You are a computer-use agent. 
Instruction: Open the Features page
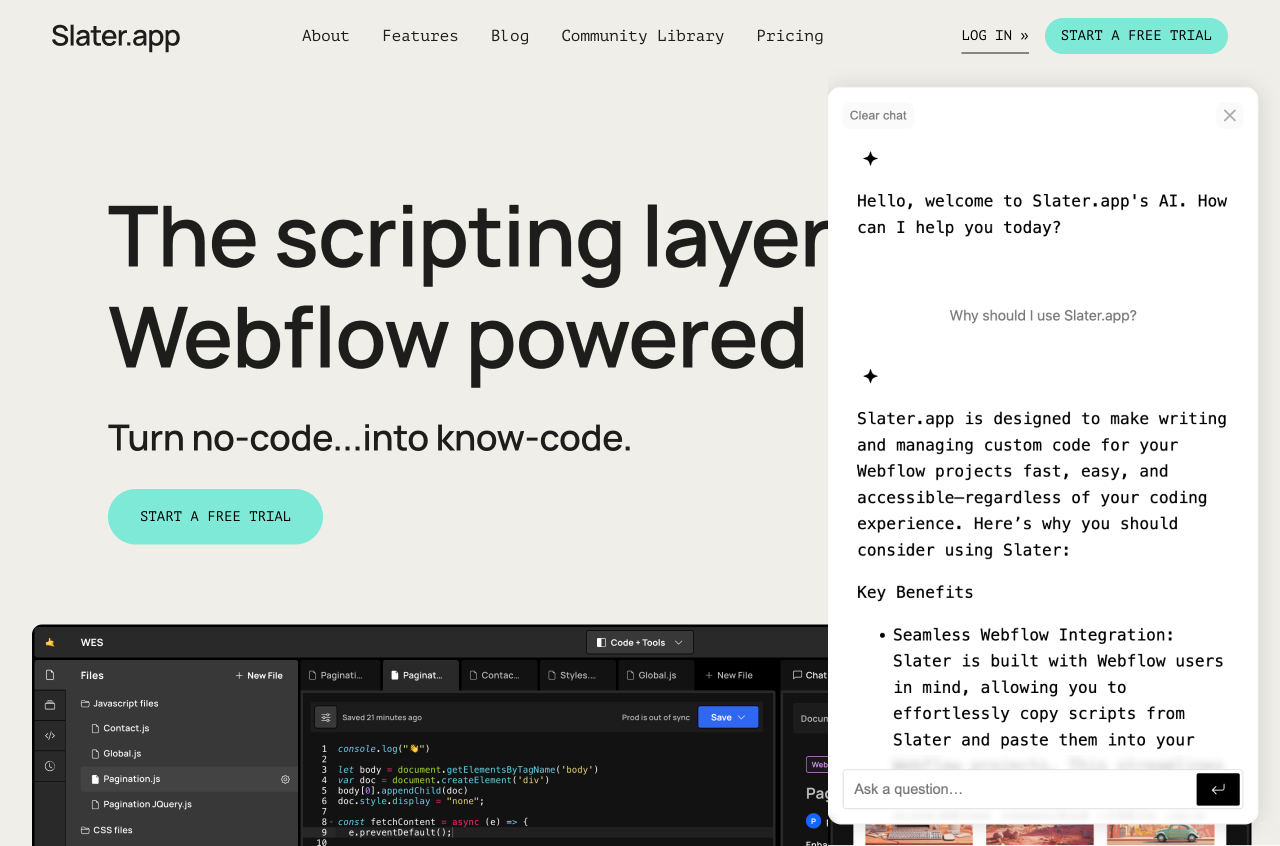tap(420, 36)
